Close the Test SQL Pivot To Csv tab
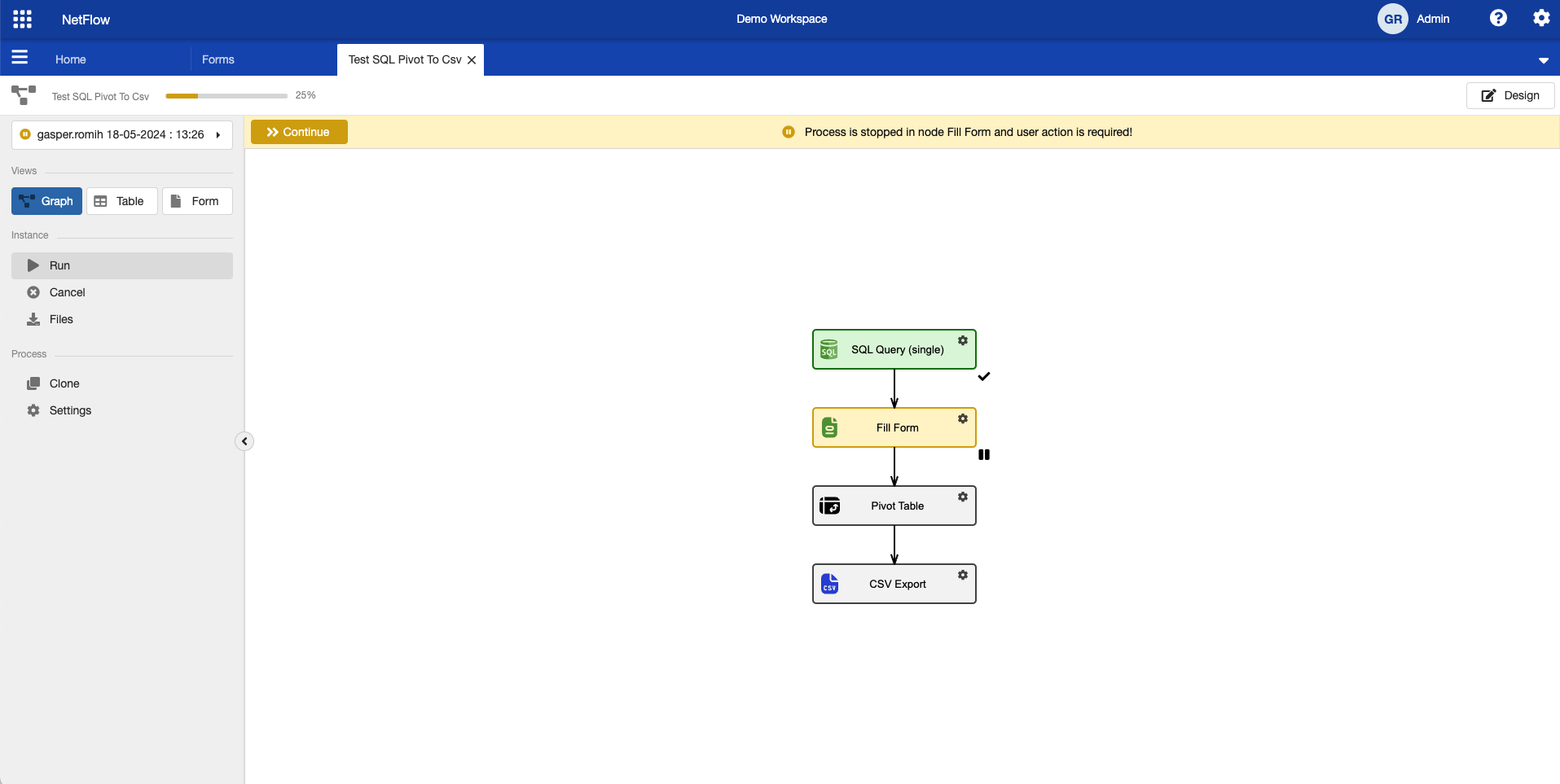Image resolution: width=1560 pixels, height=784 pixels. [x=472, y=60]
